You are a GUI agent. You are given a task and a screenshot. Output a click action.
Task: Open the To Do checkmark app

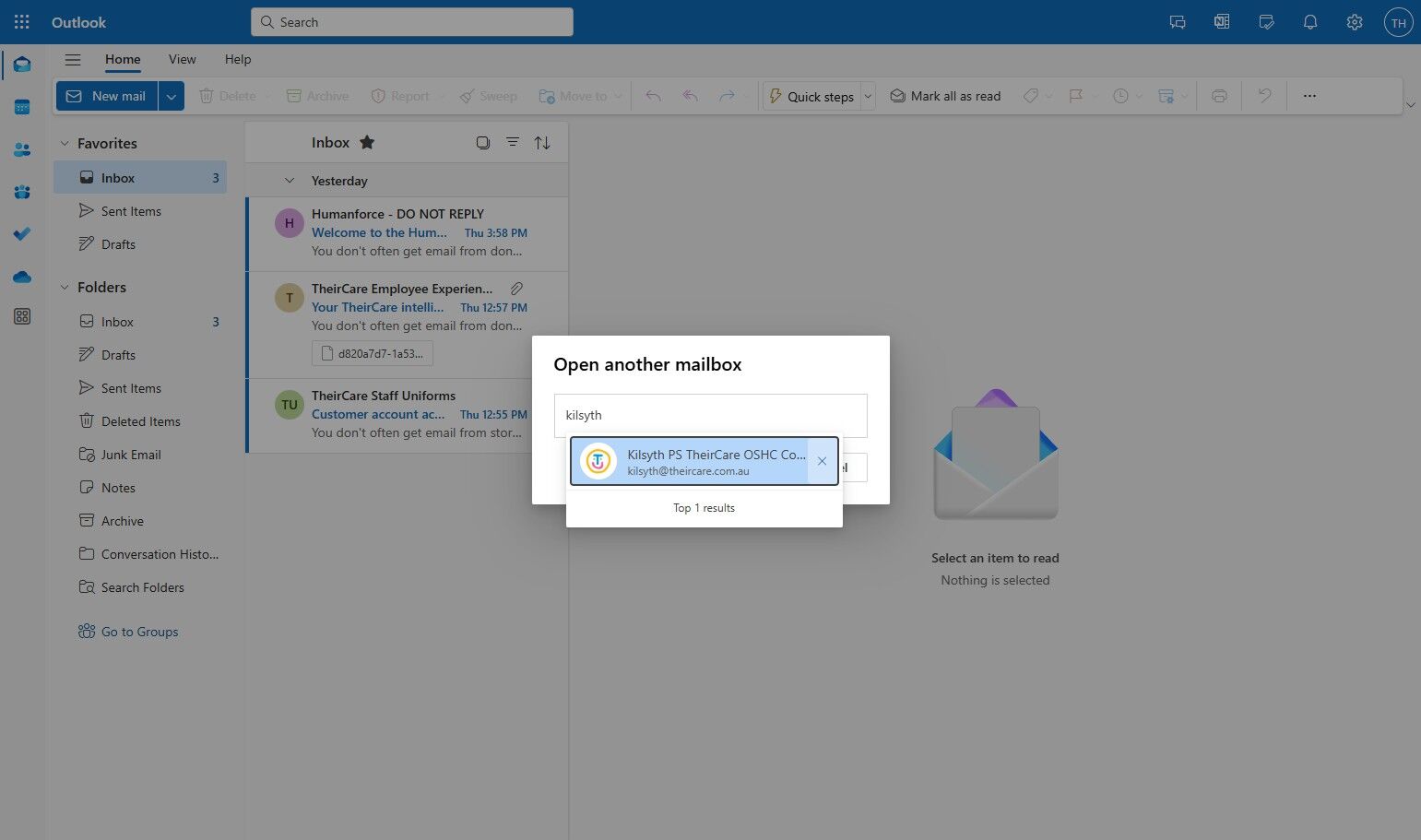[22, 234]
